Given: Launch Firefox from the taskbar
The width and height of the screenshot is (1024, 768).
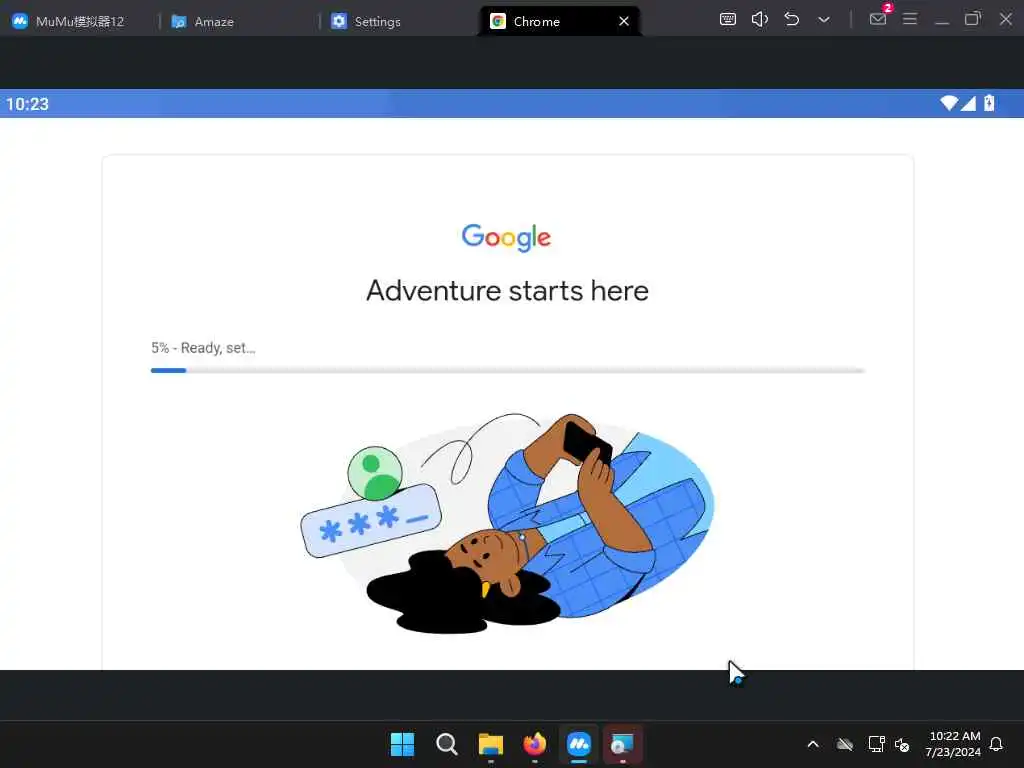Looking at the screenshot, I should tap(535, 744).
